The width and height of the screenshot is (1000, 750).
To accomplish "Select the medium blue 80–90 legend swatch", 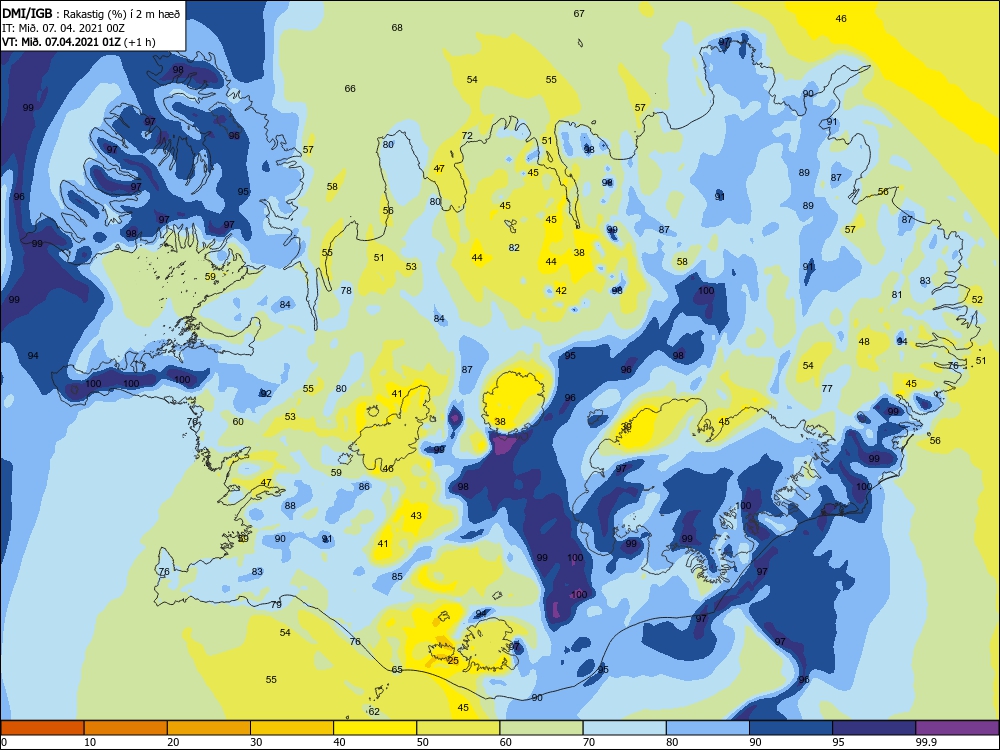I will point(708,728).
